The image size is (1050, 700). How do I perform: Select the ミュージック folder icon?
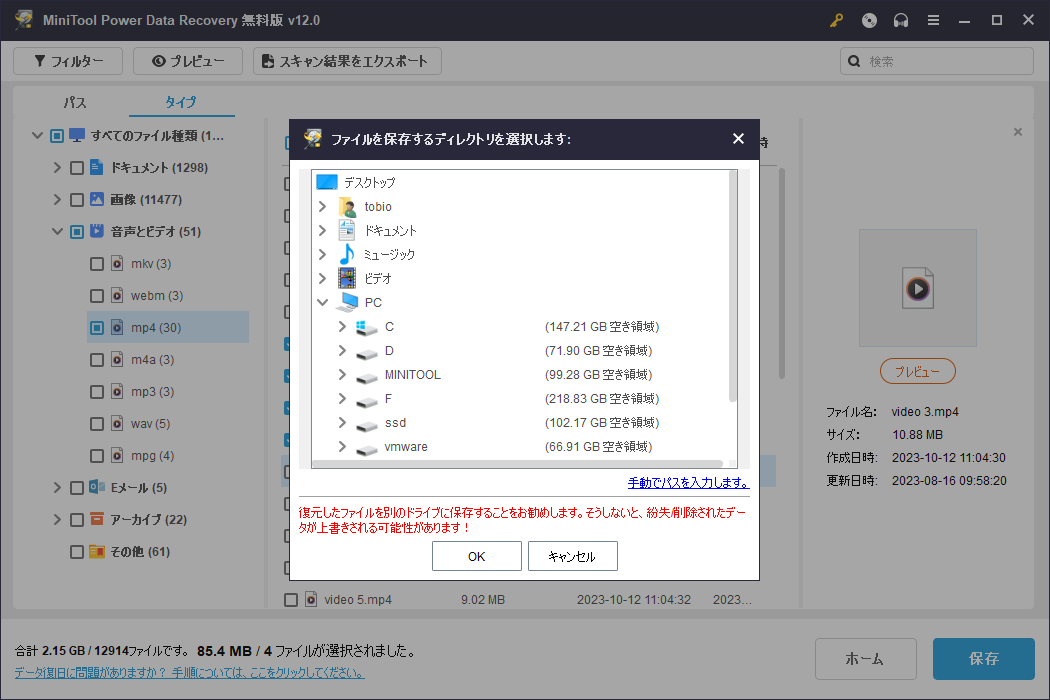coord(347,254)
